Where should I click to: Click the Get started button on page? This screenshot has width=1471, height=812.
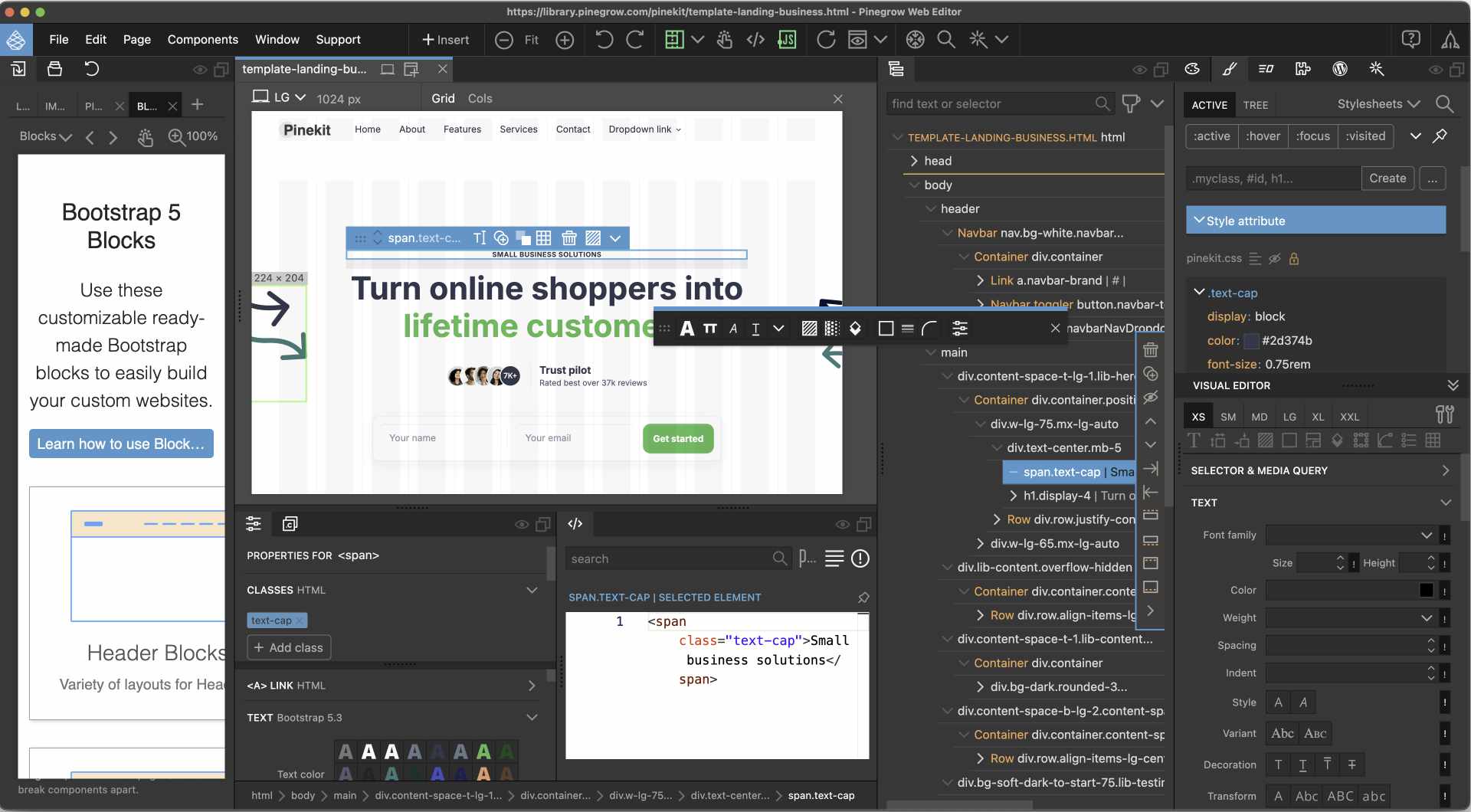(x=678, y=438)
